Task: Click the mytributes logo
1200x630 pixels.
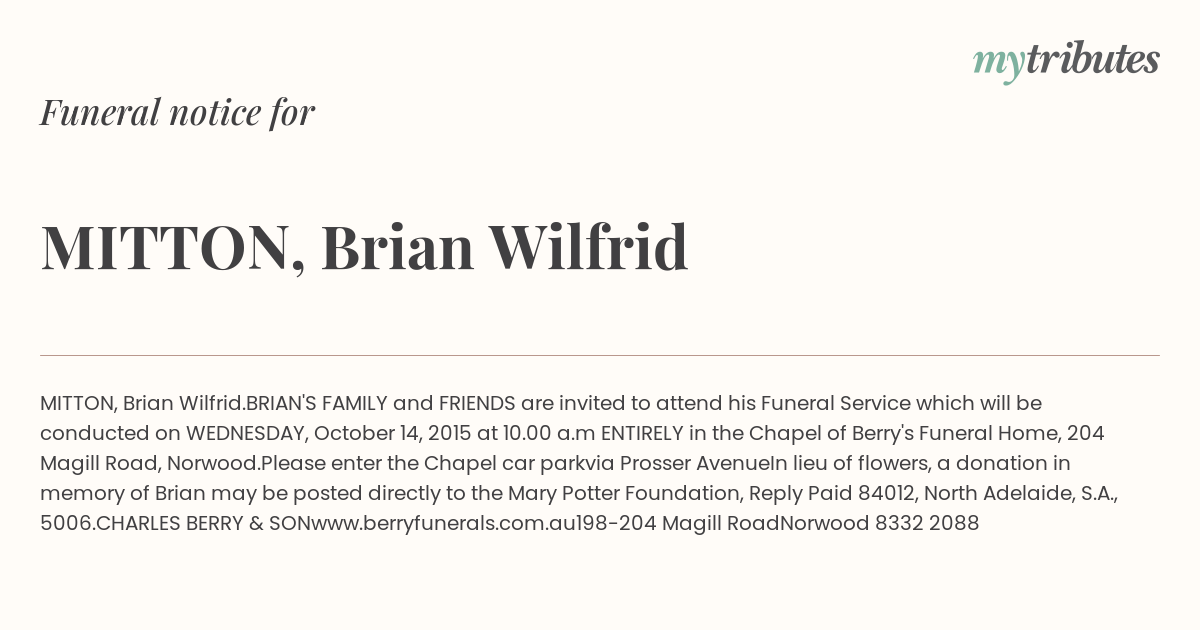Action: (x=1066, y=62)
